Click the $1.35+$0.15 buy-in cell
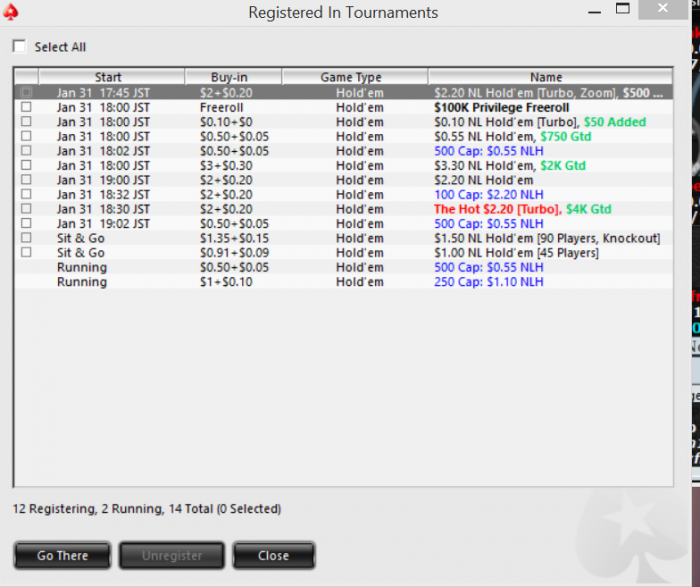 coord(234,238)
